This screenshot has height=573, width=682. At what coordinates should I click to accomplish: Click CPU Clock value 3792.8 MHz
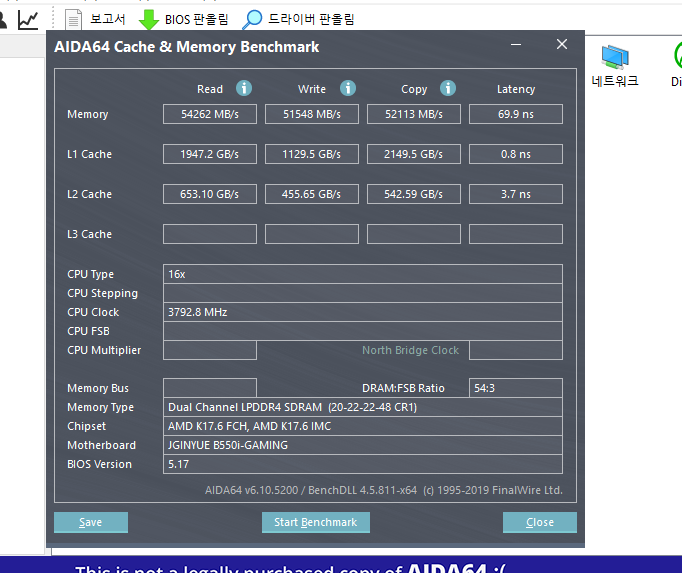point(363,312)
